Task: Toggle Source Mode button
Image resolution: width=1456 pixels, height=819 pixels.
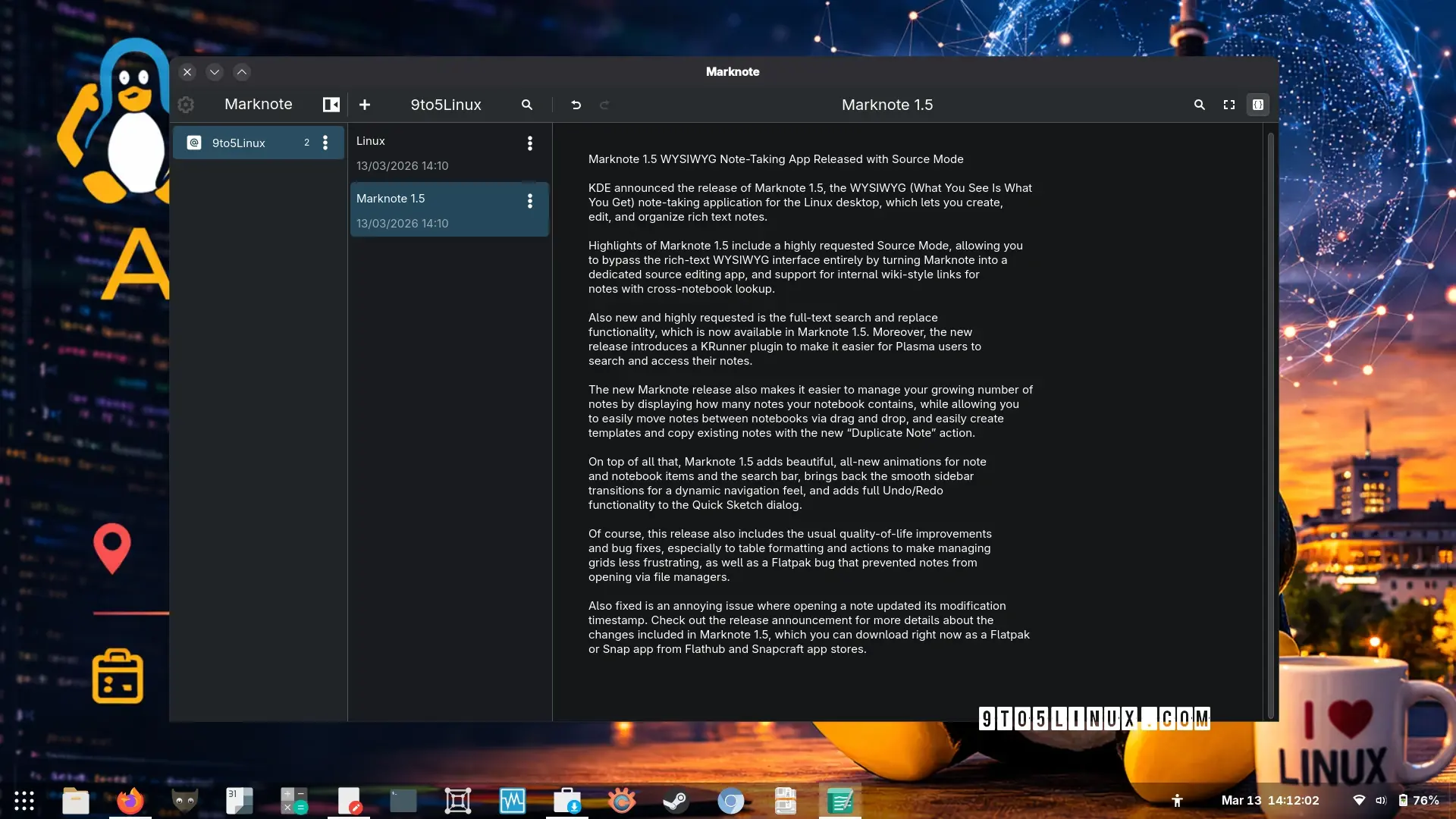Action: pos(1258,105)
